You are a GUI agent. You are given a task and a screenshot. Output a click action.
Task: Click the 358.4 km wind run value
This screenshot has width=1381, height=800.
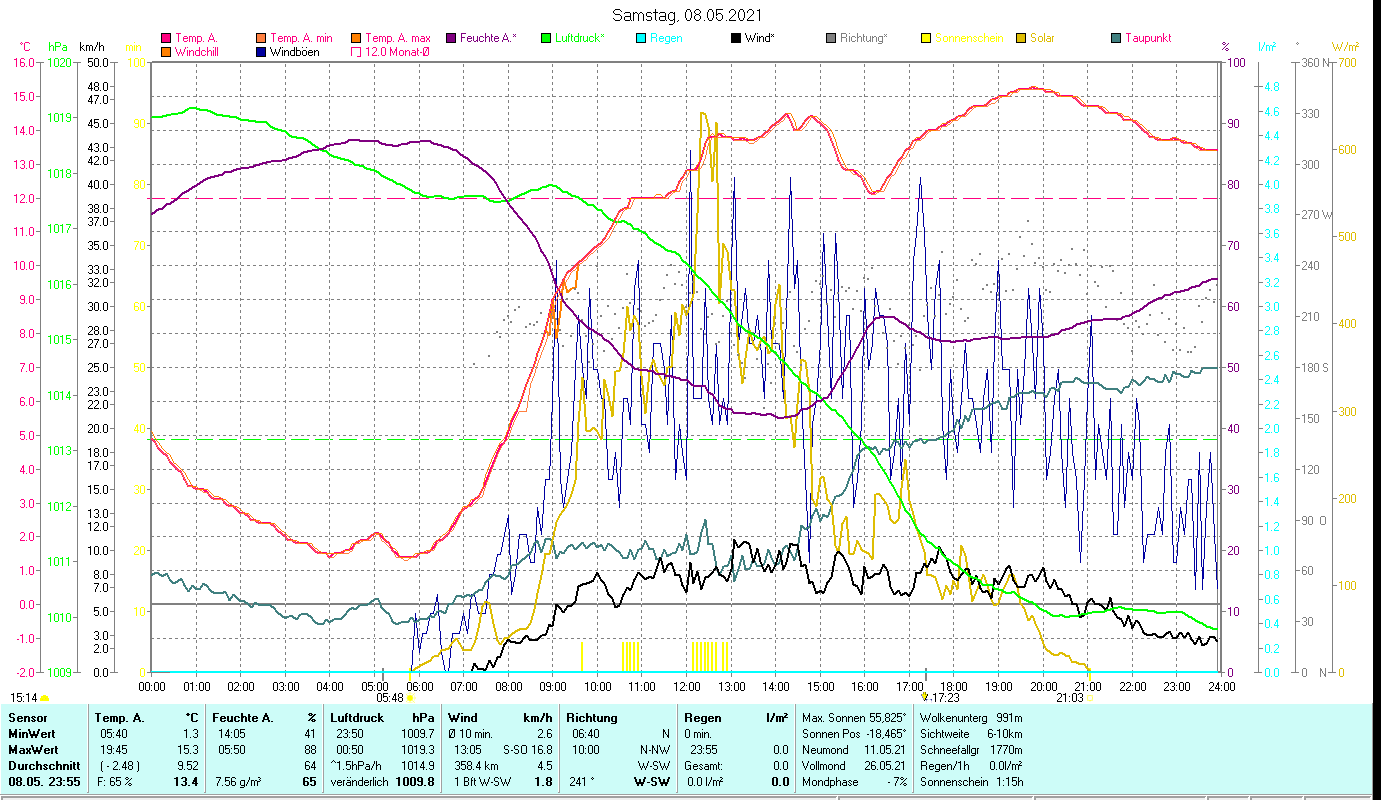pos(474,765)
